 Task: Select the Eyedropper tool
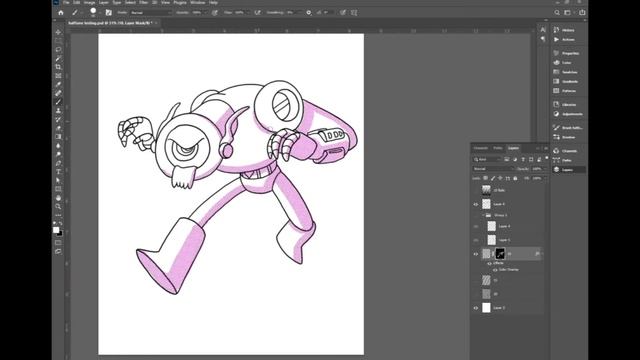pos(58,84)
